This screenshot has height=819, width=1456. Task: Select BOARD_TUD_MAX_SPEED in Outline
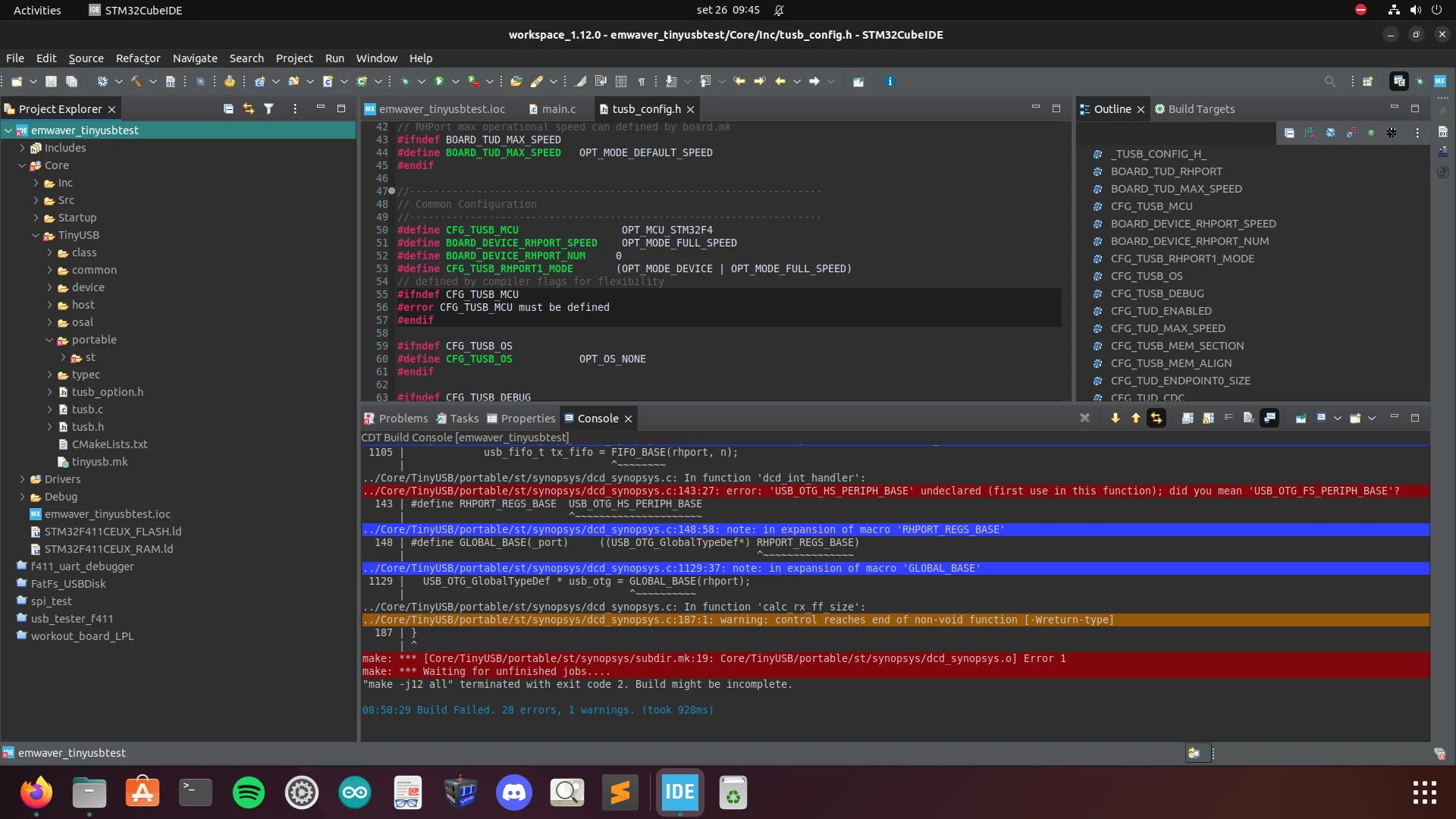coord(1176,189)
